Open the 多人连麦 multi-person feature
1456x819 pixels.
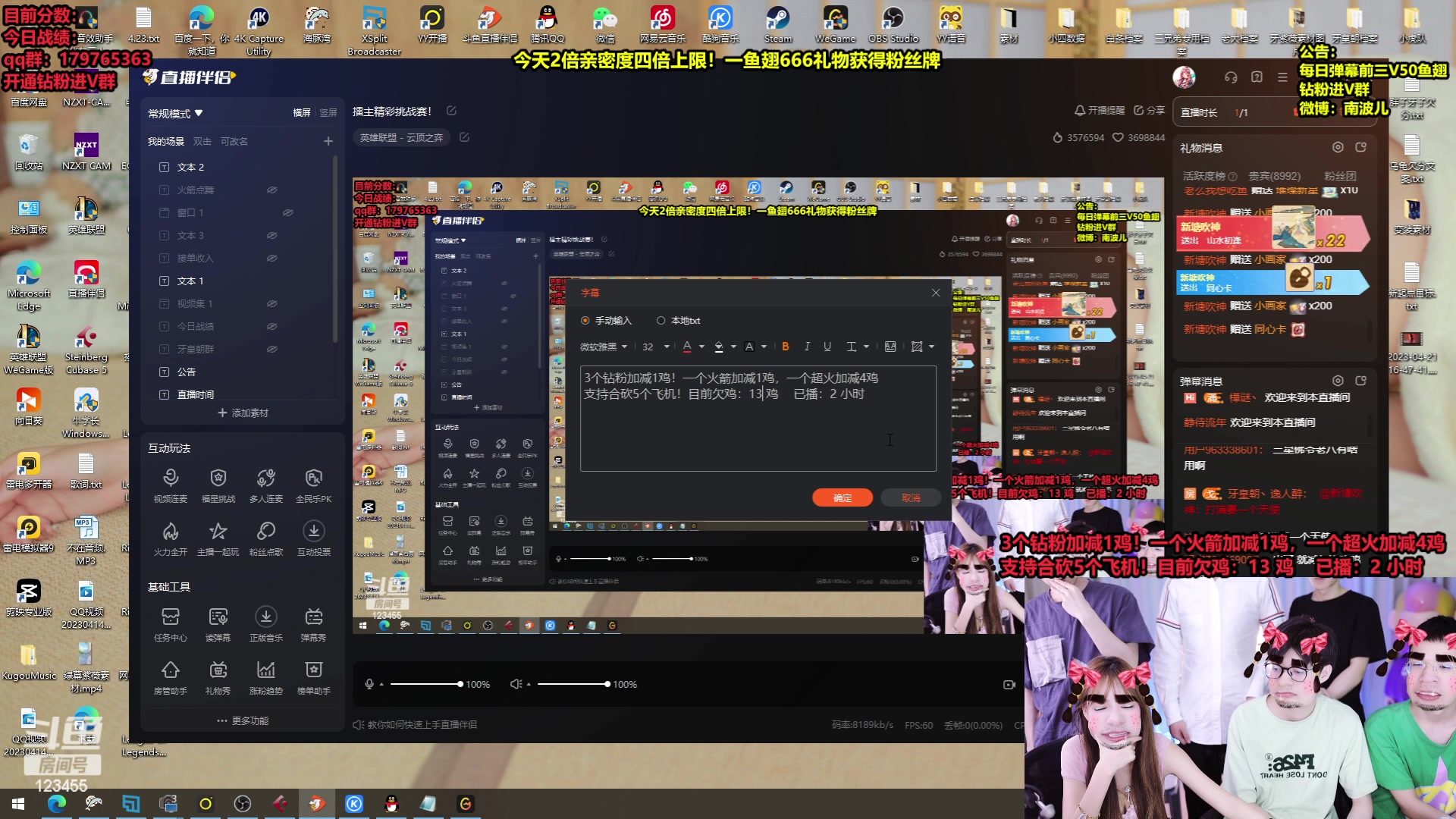coord(266,485)
